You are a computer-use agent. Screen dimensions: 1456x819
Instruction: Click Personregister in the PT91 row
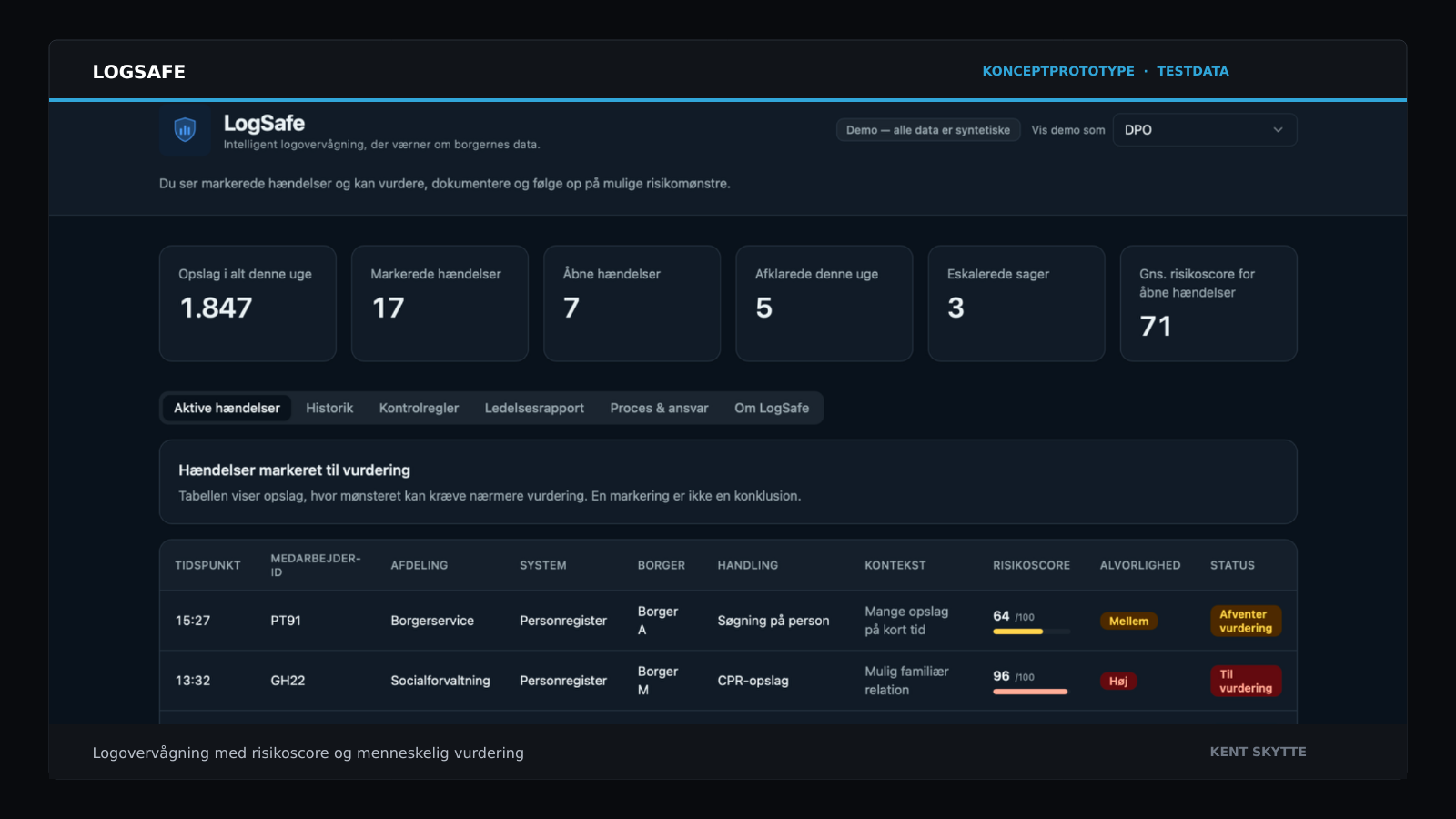[x=563, y=622]
